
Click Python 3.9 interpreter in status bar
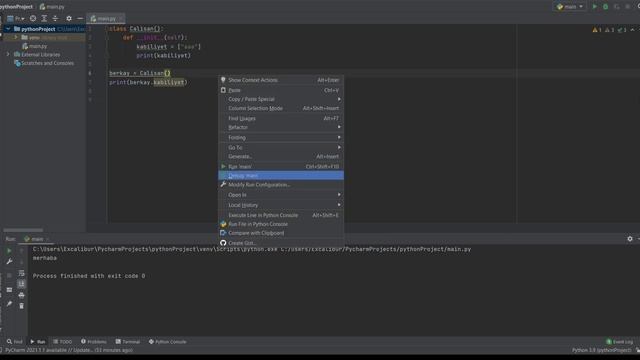tap(602, 350)
